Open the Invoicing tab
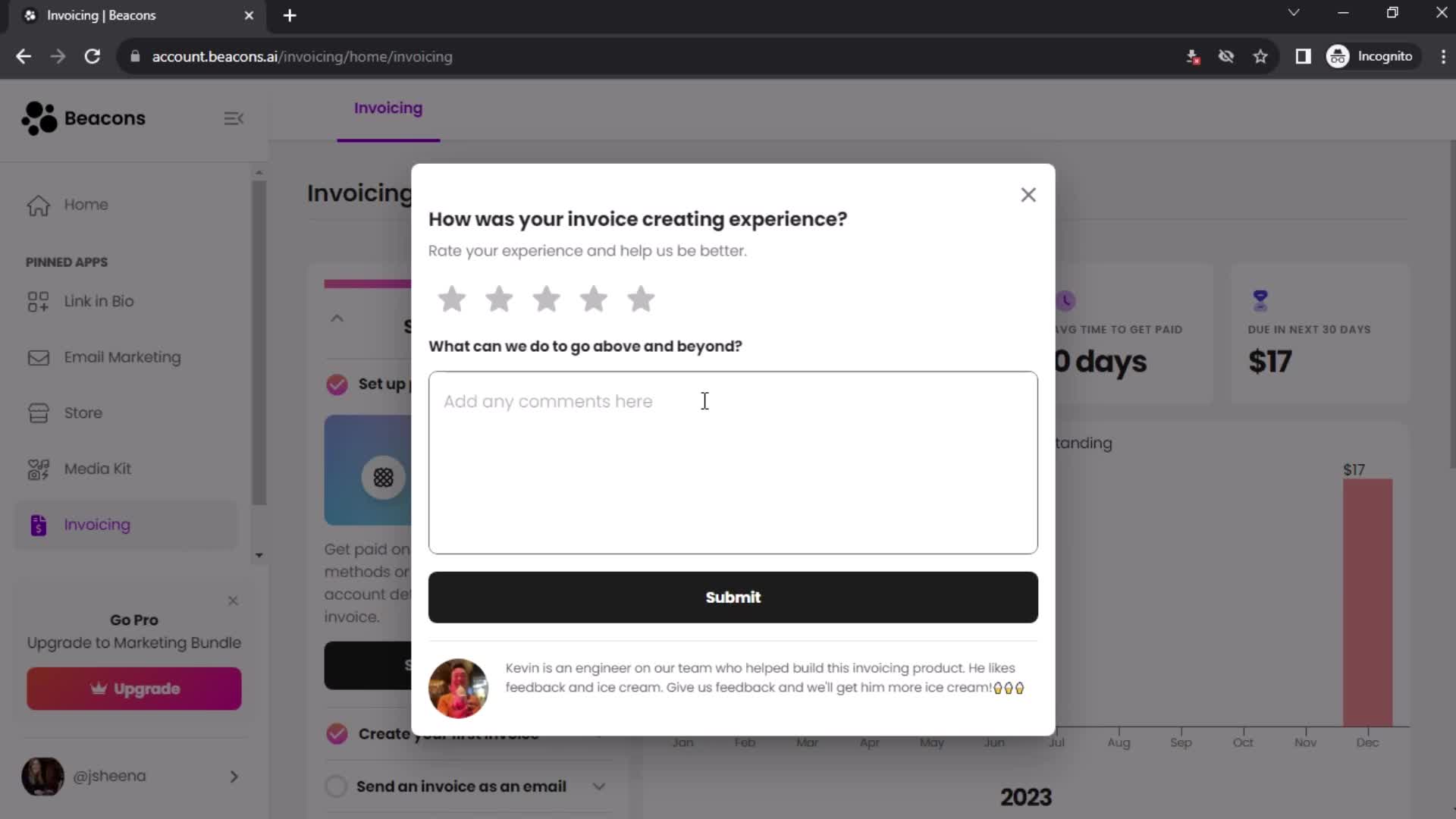 (x=388, y=108)
